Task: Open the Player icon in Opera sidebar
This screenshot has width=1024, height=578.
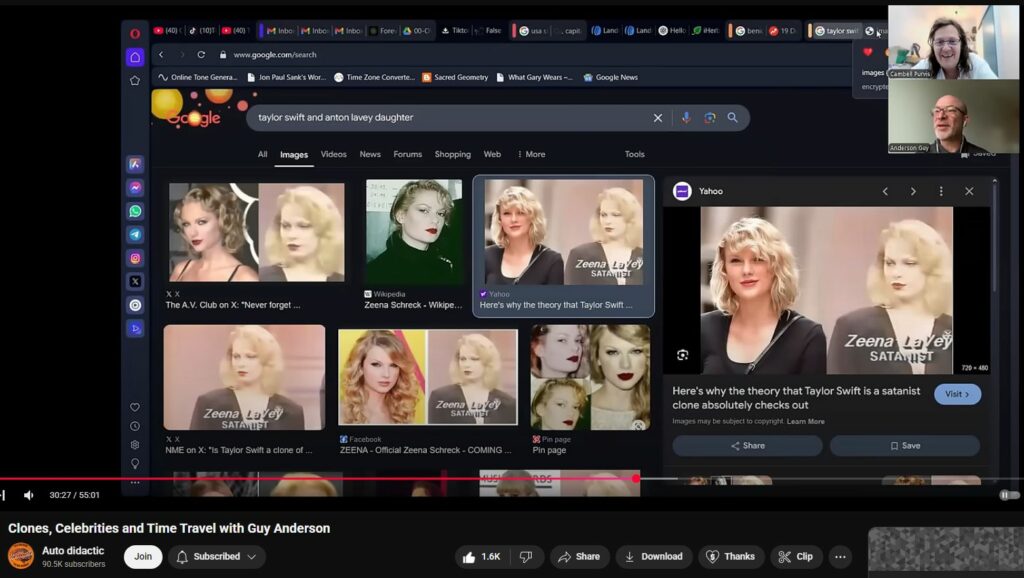Action: (135, 329)
